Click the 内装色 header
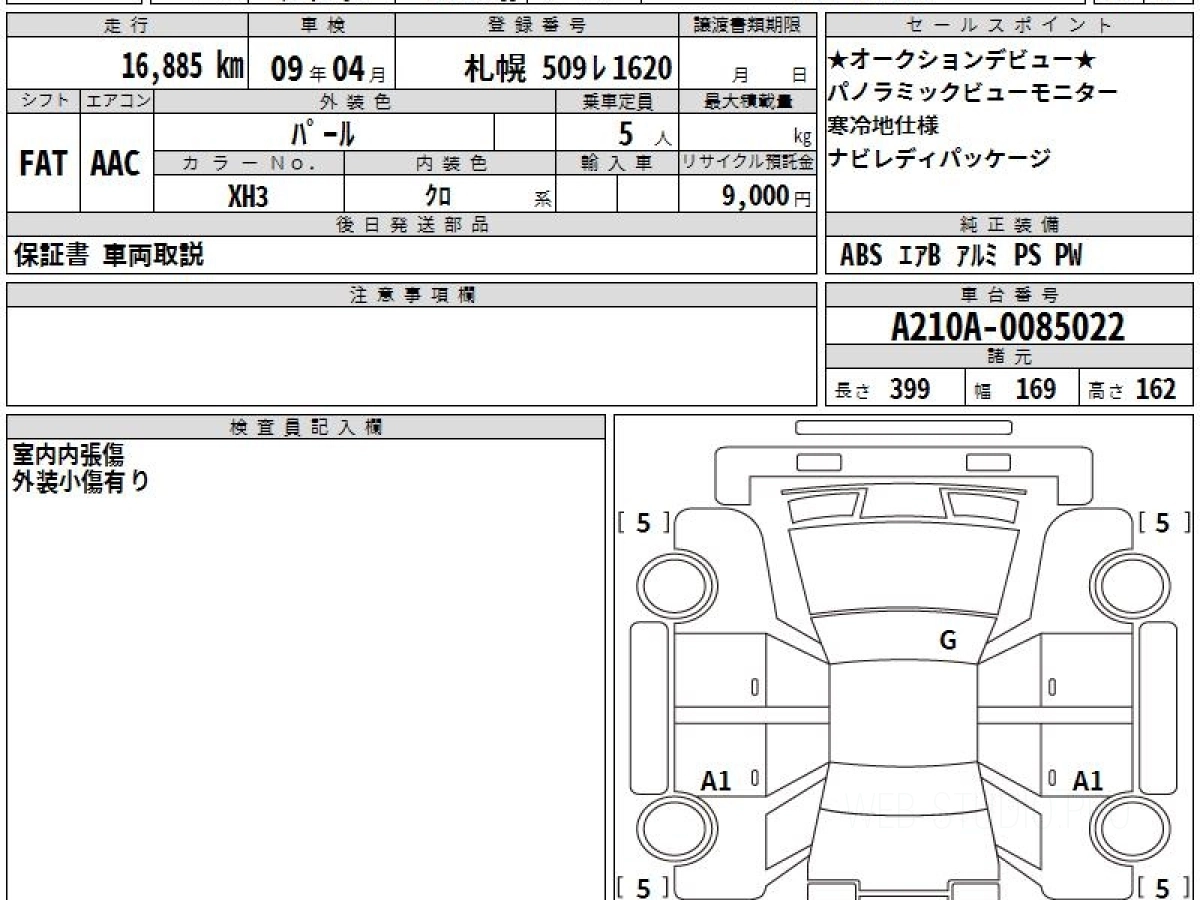 pos(450,163)
